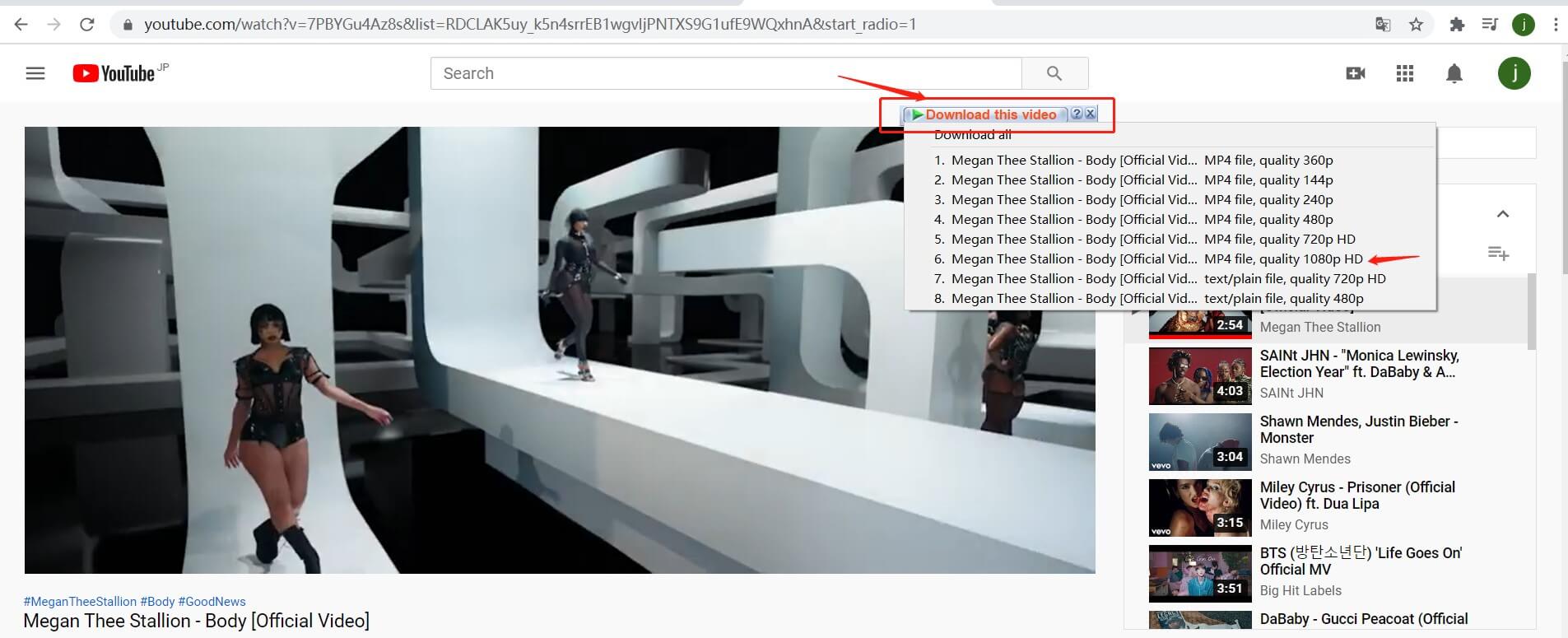This screenshot has width=1568, height=638.
Task: Choose MP4 file quality 480p
Action: click(x=1170, y=219)
